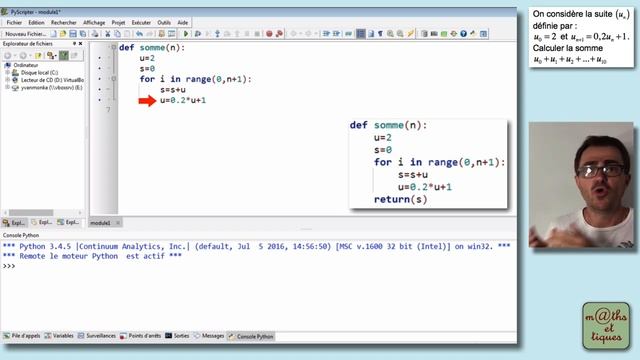
Task: Click the Save floppy disk icon
Action: click(73, 34)
